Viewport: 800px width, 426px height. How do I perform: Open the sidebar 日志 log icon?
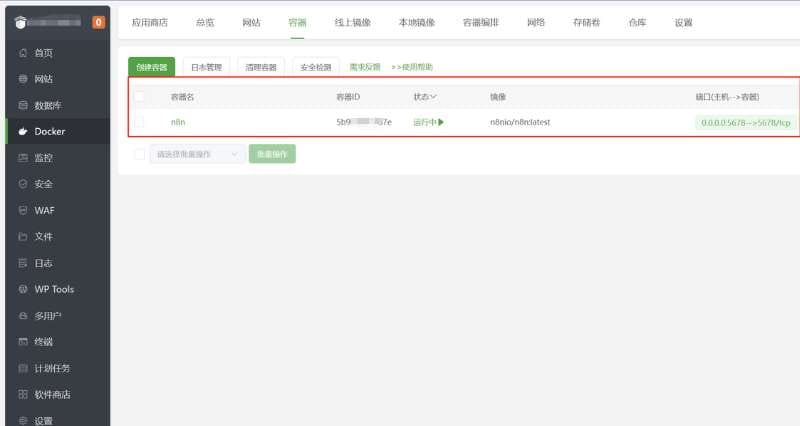pyautogui.click(x=22, y=263)
